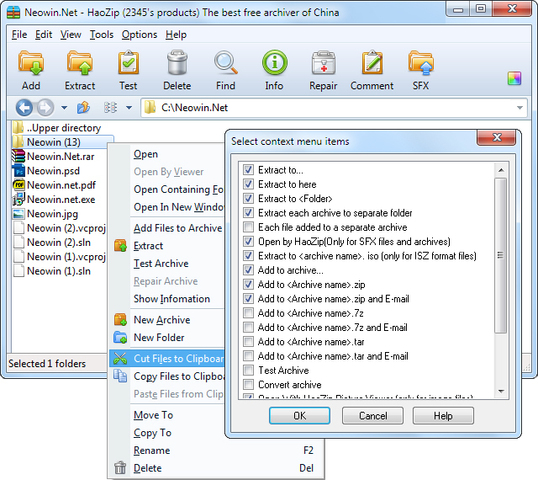
Task: Check 'Add to <Archive name>.7z' option
Action: tap(248, 313)
